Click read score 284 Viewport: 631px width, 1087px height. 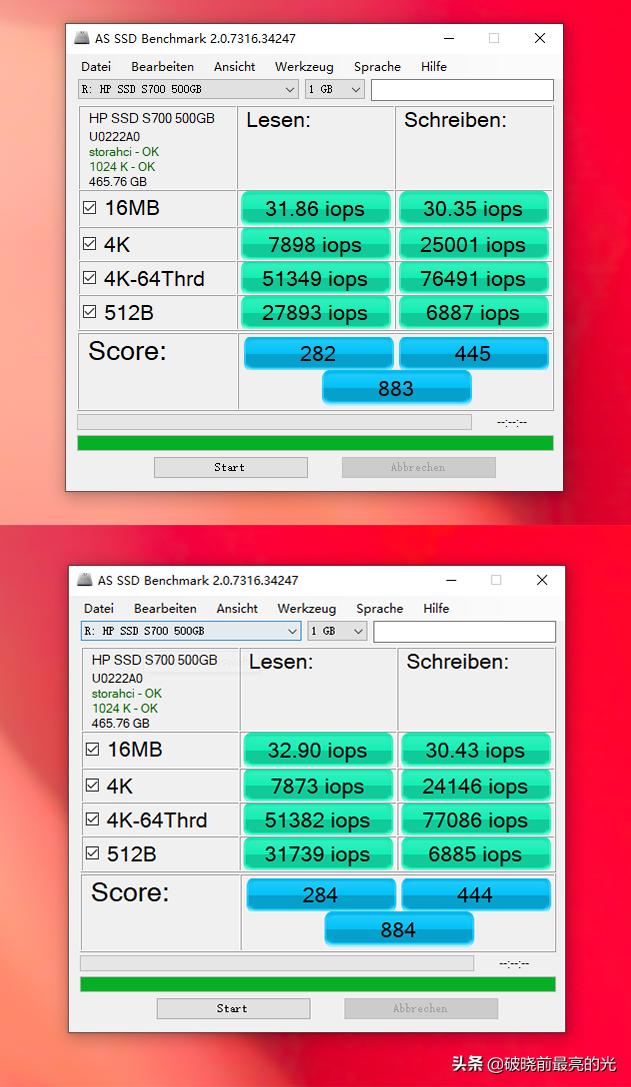(321, 895)
